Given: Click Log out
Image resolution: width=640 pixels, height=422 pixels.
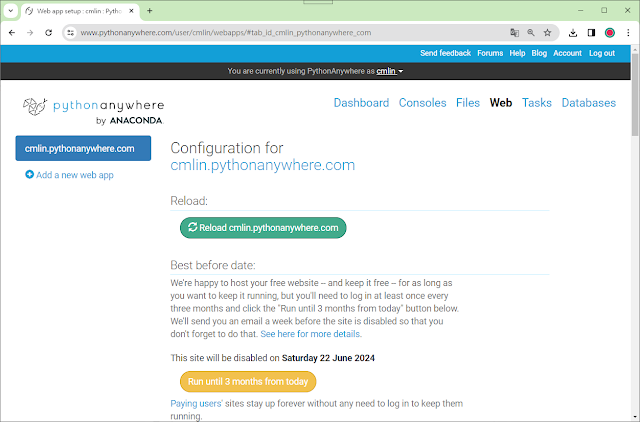Looking at the screenshot, I should coord(602,53).
